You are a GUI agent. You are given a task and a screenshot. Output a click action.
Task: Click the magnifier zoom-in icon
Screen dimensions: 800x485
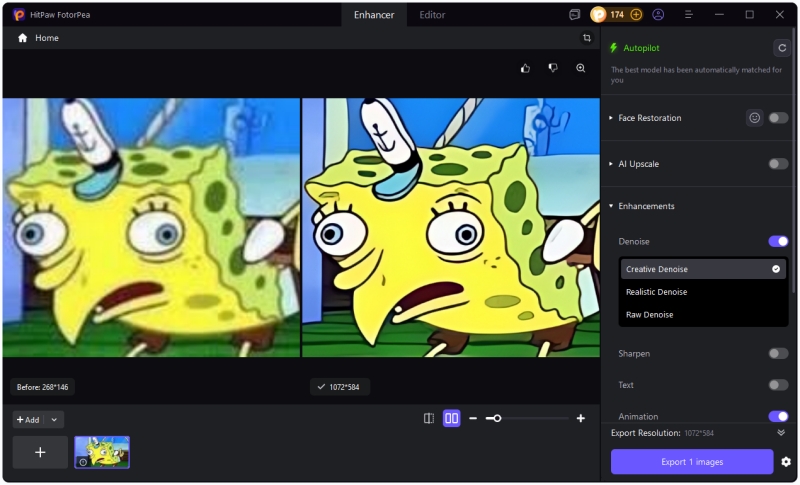pos(581,68)
